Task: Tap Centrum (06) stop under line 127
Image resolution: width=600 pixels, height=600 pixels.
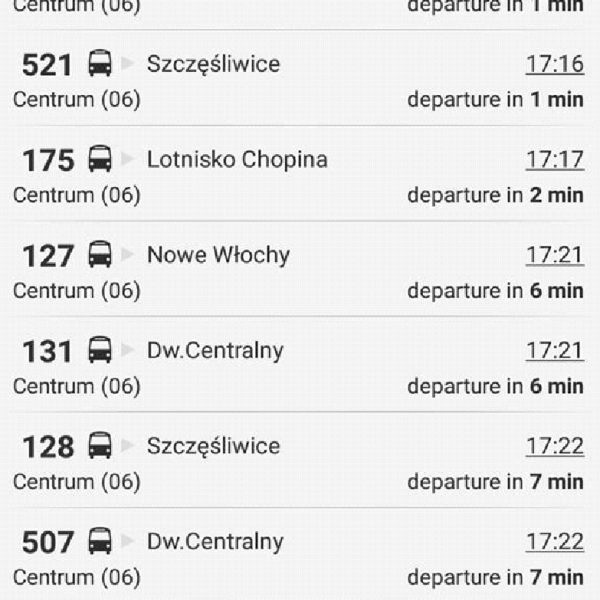Action: pos(76,291)
